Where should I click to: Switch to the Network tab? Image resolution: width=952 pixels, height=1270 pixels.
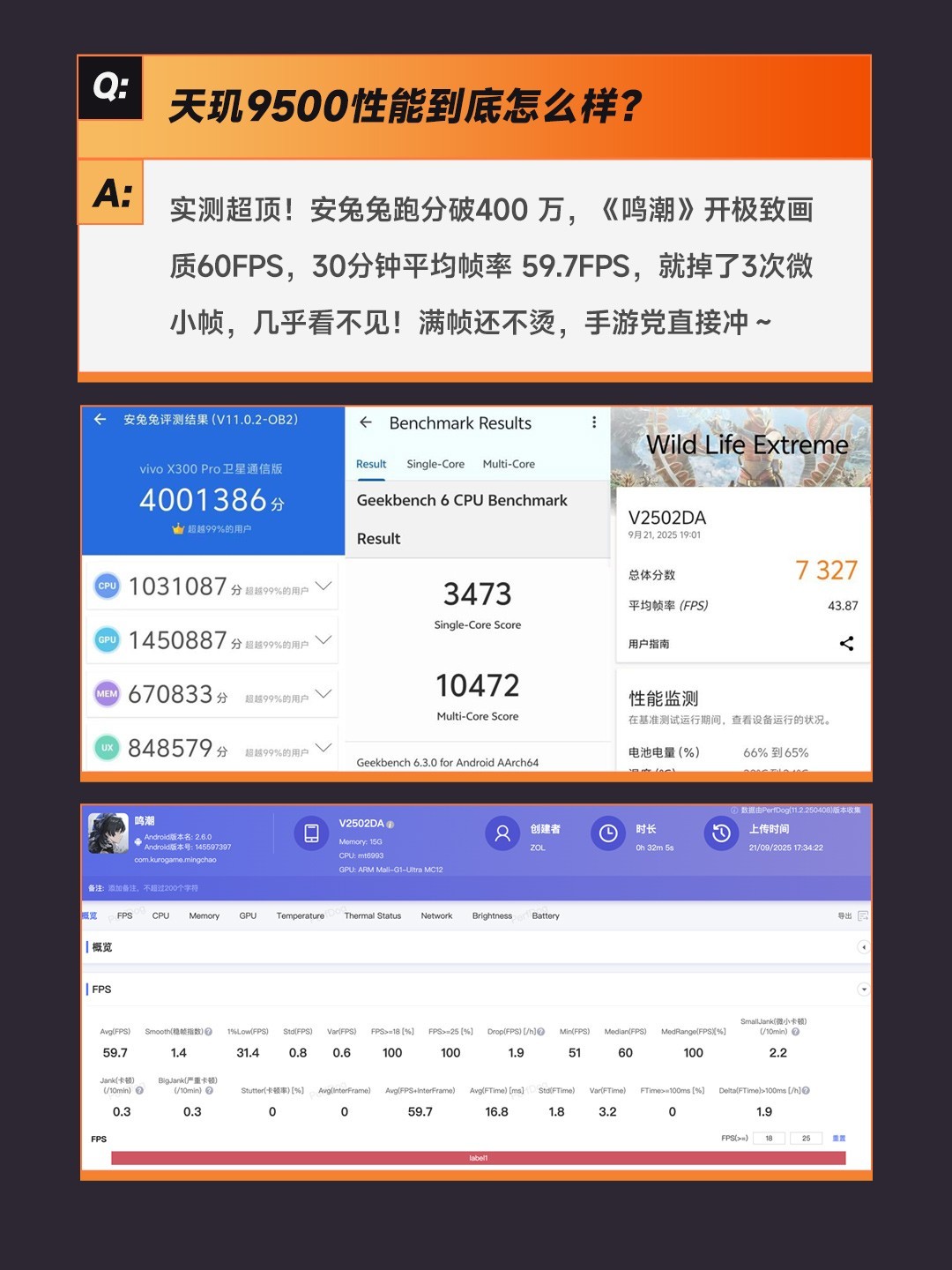pos(436,915)
